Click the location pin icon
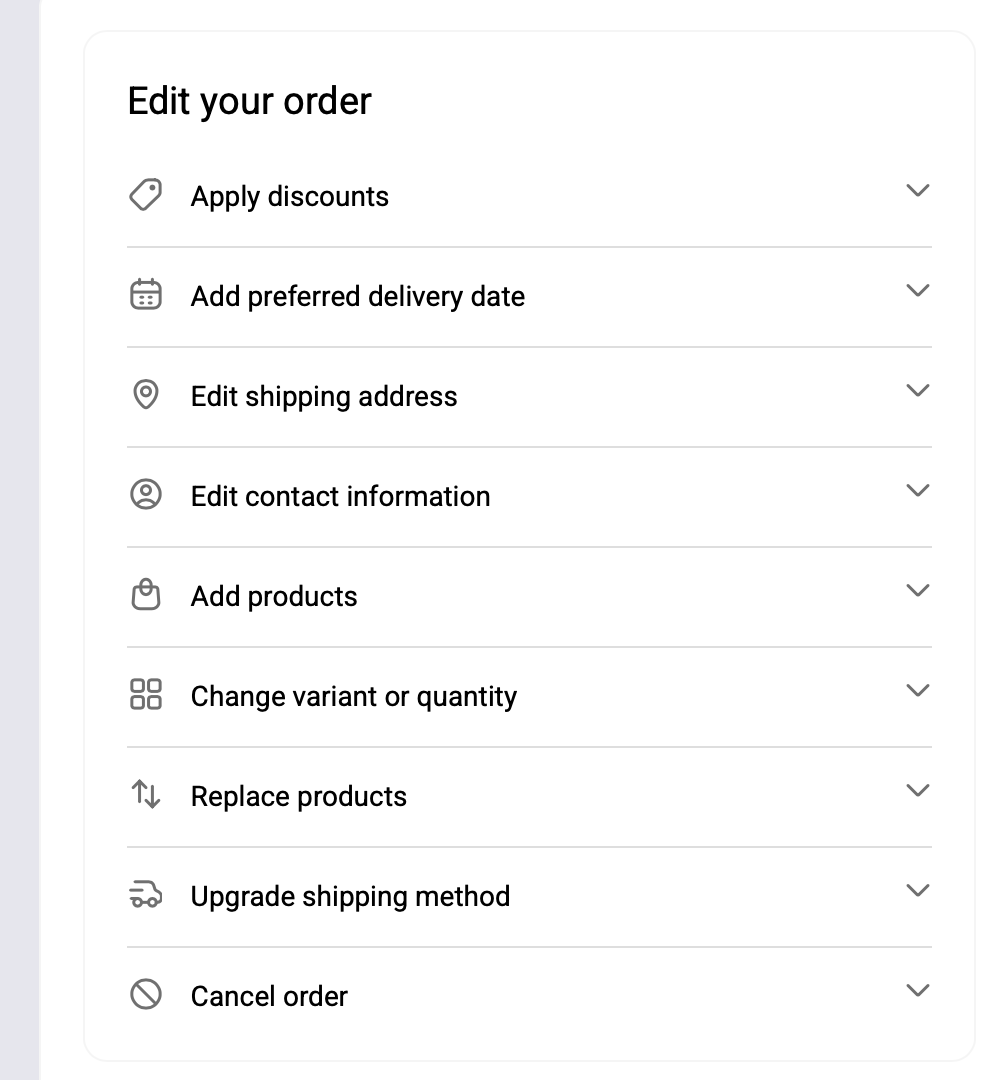This screenshot has width=984, height=1080. click(146, 395)
